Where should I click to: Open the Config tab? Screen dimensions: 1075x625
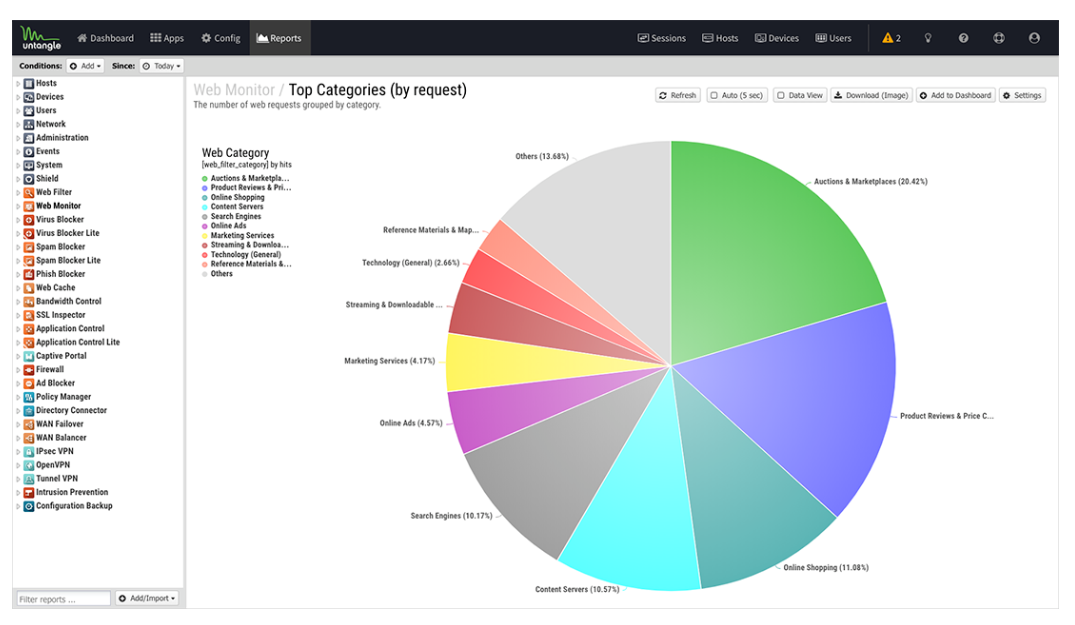(x=220, y=38)
